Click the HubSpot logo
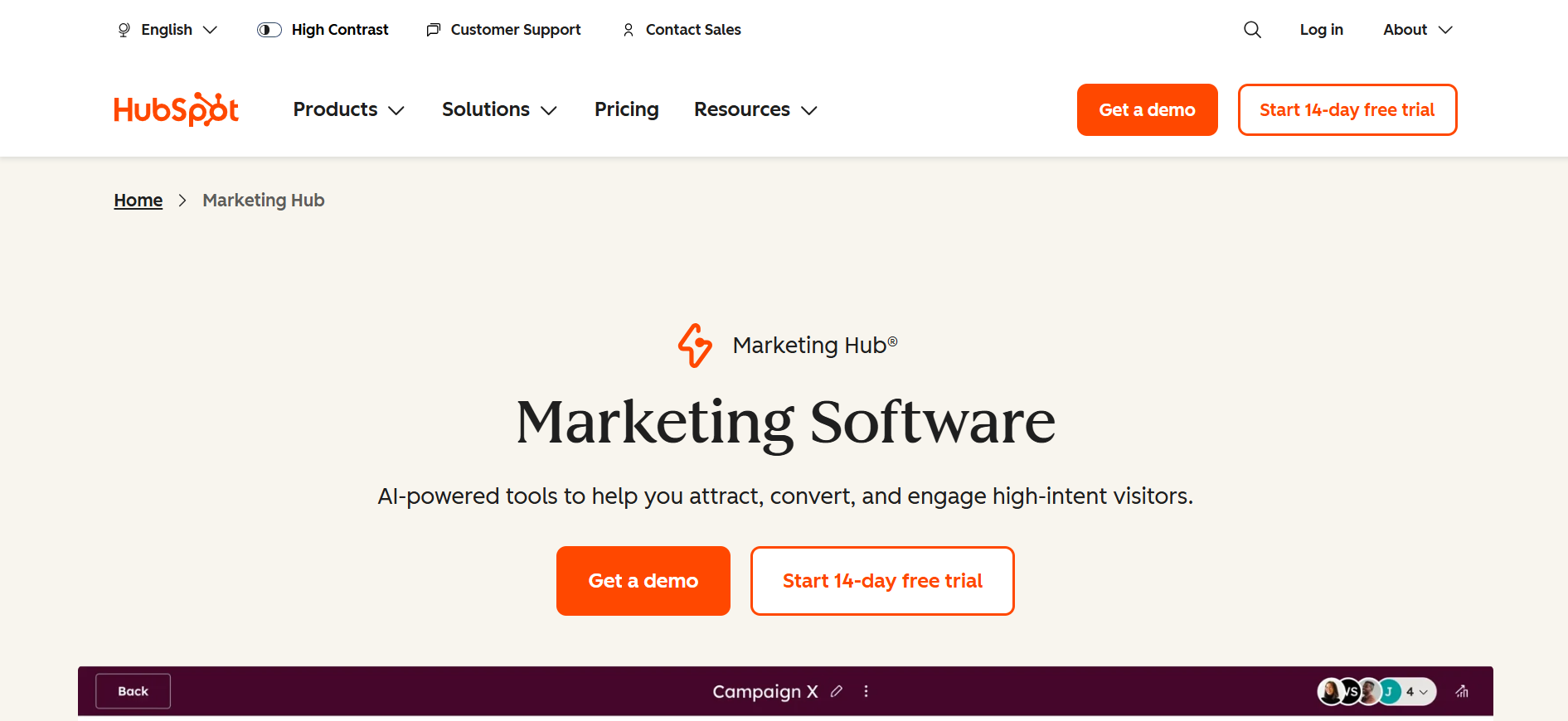This screenshot has height=721, width=1568. (176, 109)
